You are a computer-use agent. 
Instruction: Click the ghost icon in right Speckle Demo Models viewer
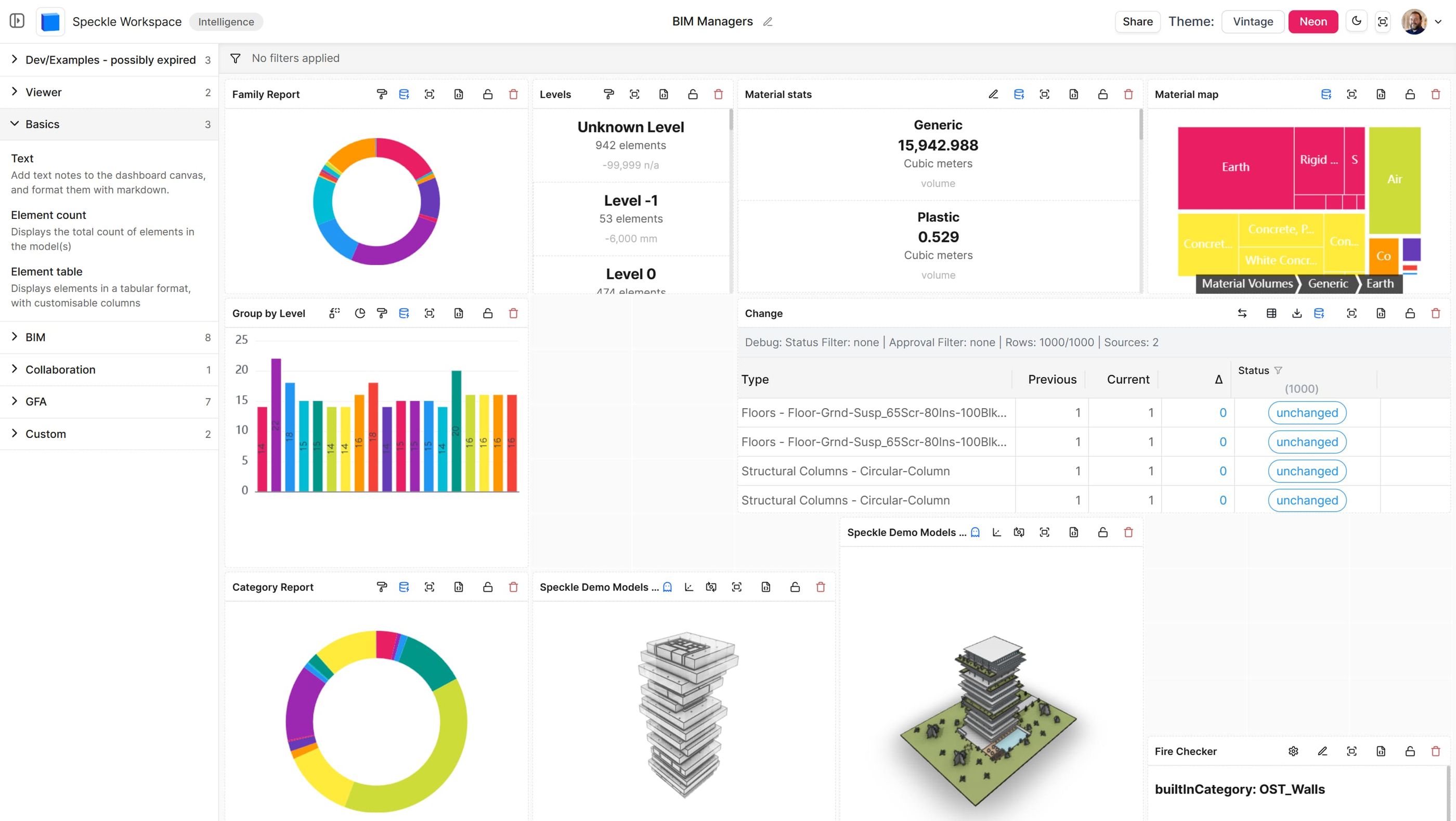(x=975, y=532)
